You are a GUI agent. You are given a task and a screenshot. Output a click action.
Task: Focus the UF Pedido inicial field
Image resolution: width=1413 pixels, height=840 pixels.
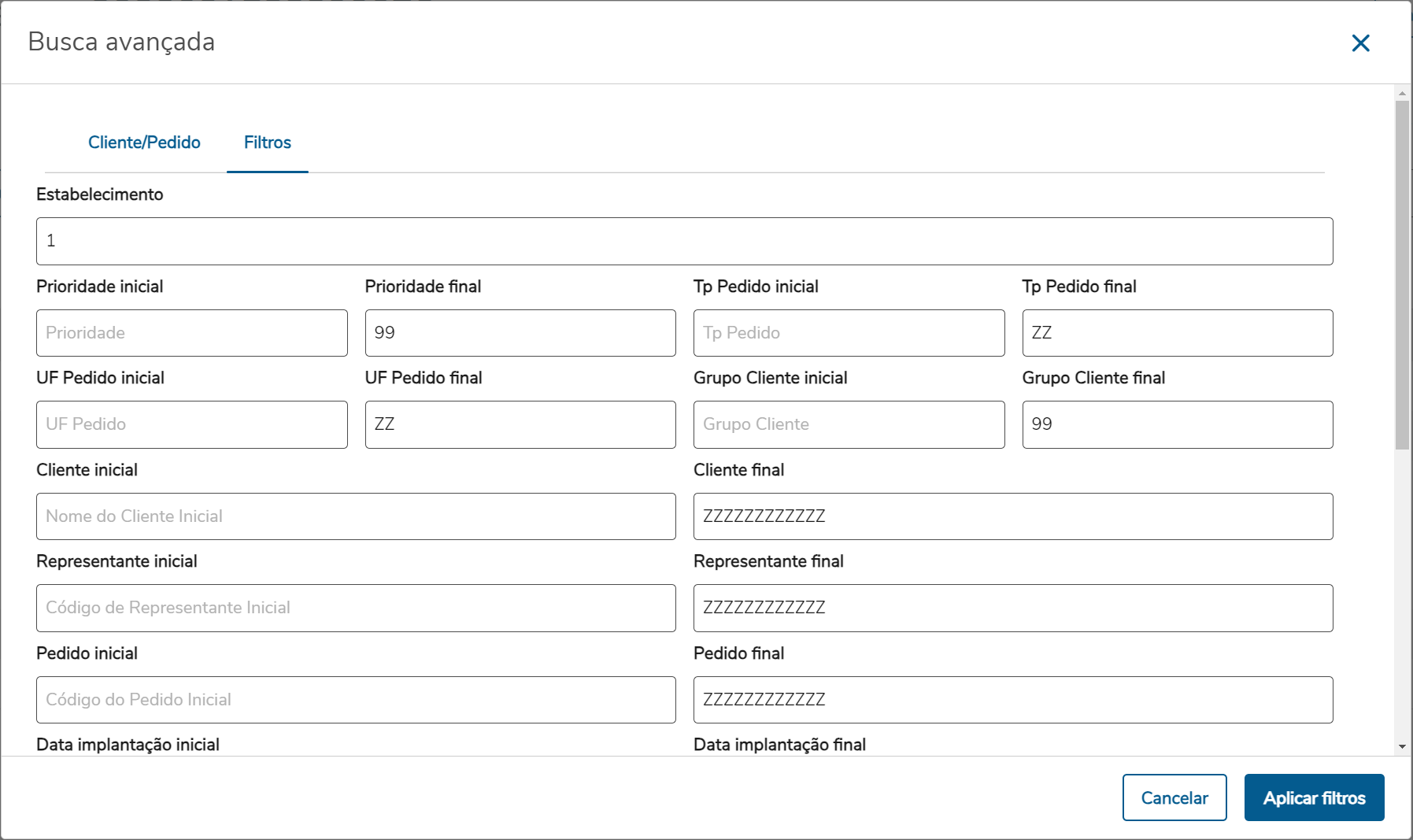point(191,424)
